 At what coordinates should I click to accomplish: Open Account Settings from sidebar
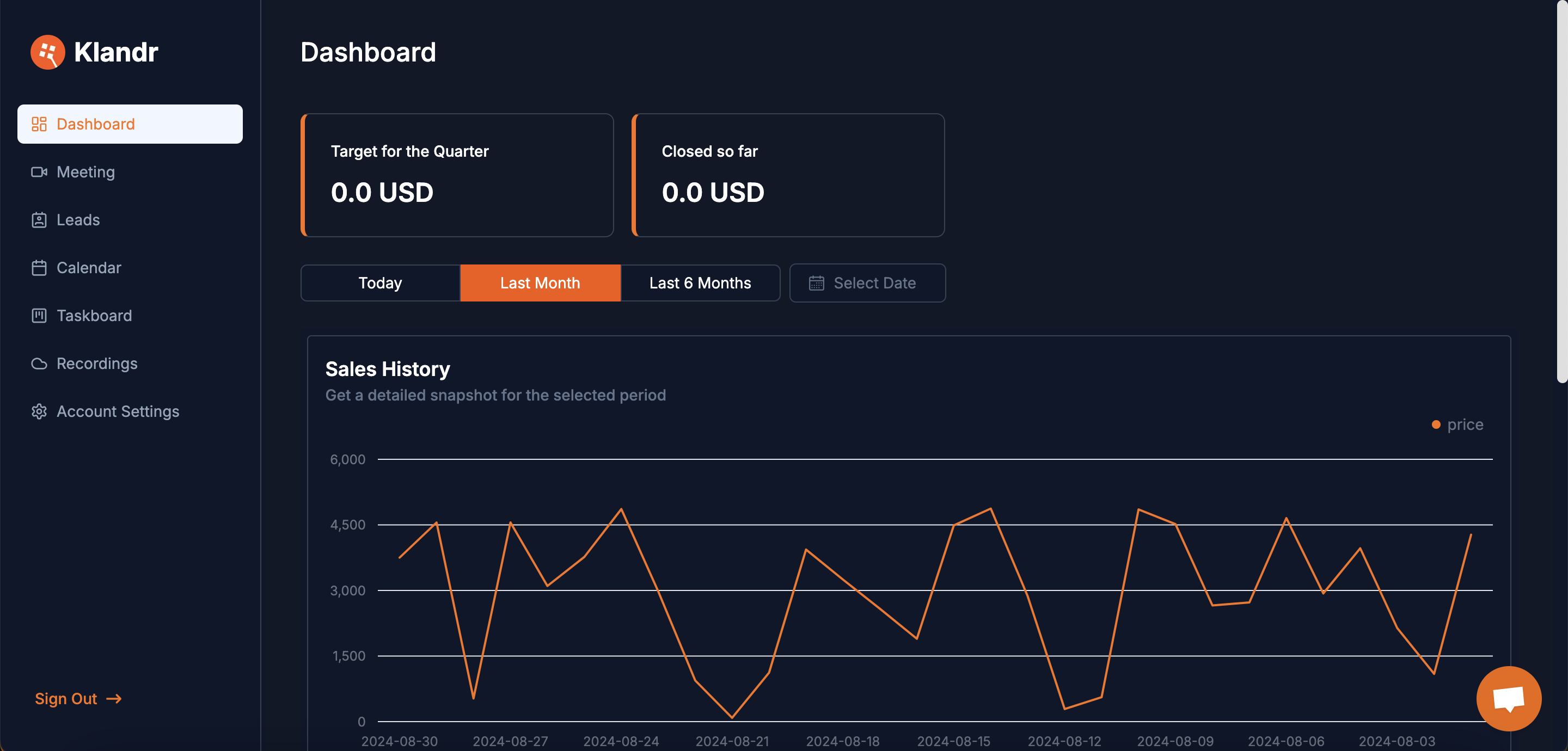point(118,411)
